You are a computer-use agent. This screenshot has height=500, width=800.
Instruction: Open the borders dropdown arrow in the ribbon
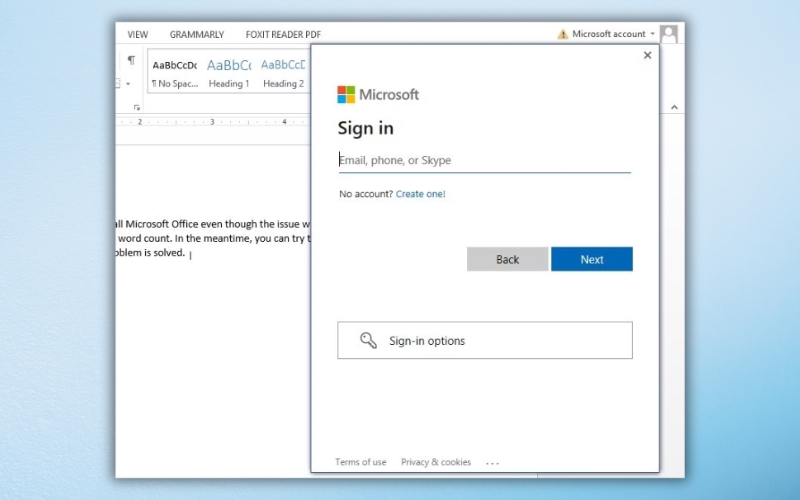128,84
